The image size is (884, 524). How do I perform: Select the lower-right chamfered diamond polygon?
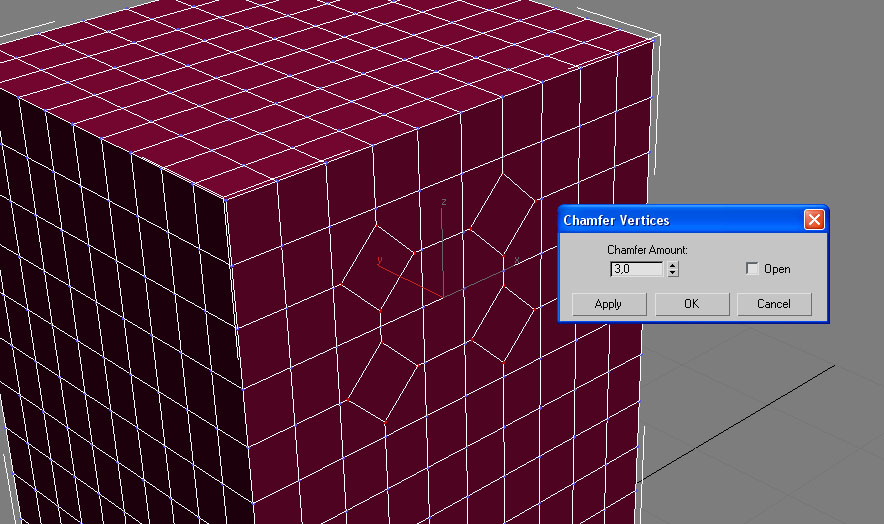tap(503, 324)
